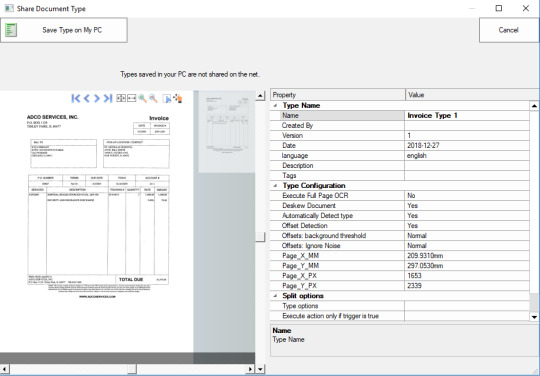Change Offset Detection value Yes
The height and width of the screenshot is (376, 540).
[x=467, y=226]
